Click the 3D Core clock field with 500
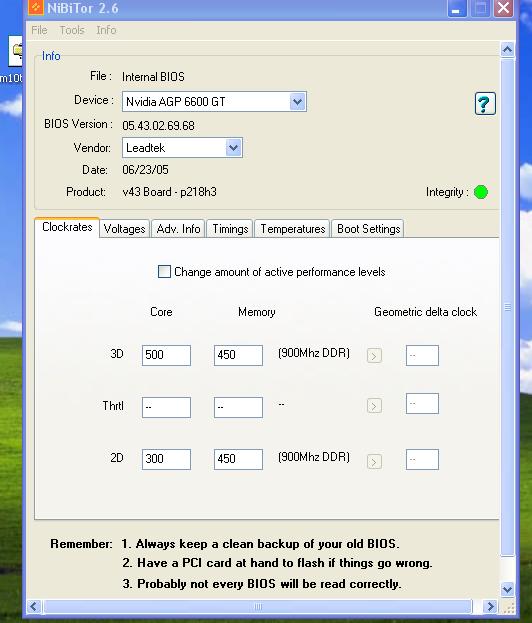The width and height of the screenshot is (532, 623). pos(166,355)
